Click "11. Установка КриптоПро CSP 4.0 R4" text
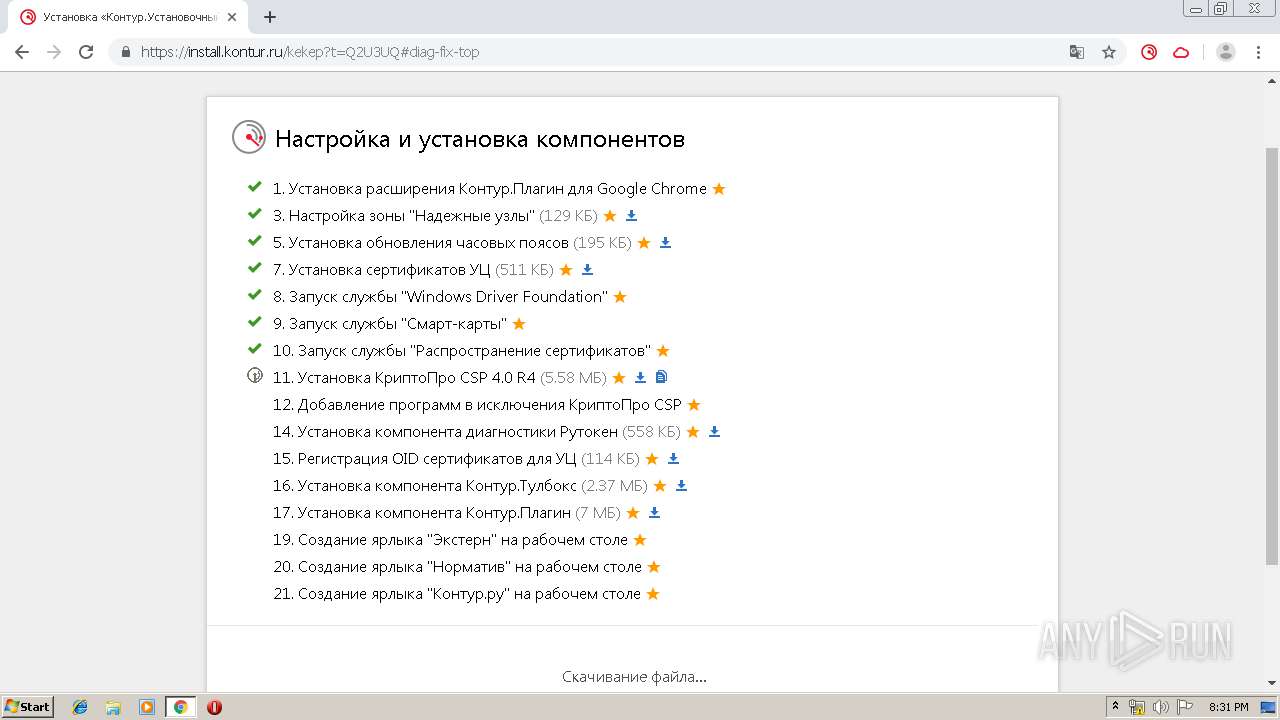This screenshot has width=1280, height=720. click(x=405, y=378)
